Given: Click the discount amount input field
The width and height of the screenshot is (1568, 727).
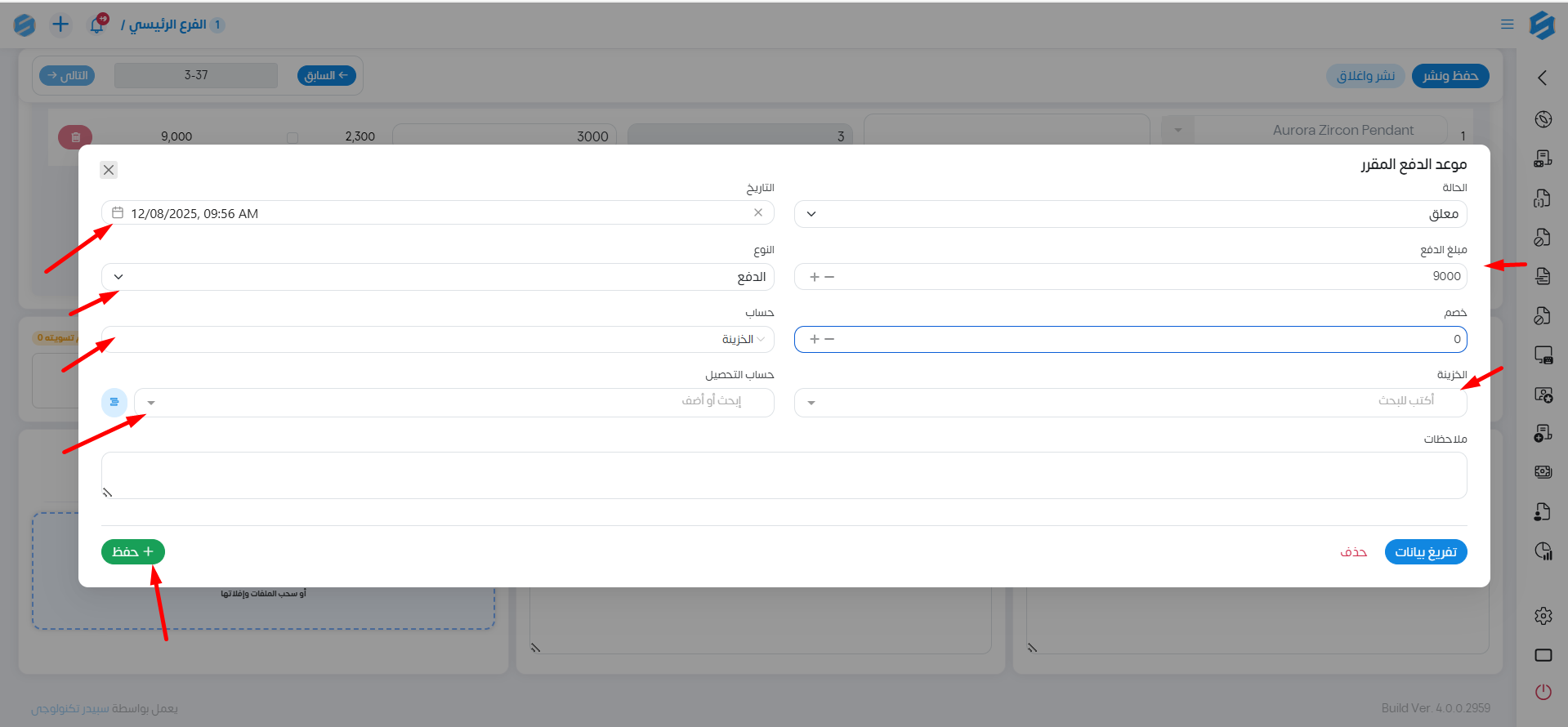Looking at the screenshot, I should click(x=1144, y=339).
